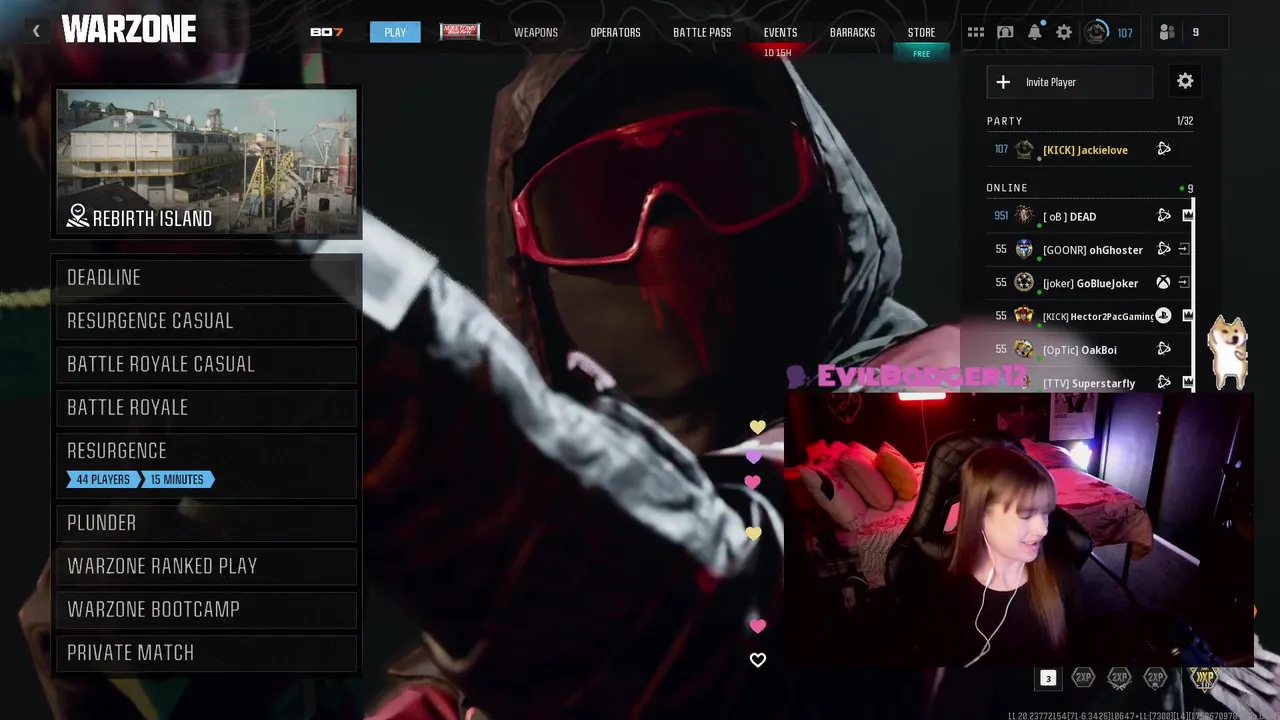Select friend [GOONR] ohGhoster

(x=1092, y=250)
